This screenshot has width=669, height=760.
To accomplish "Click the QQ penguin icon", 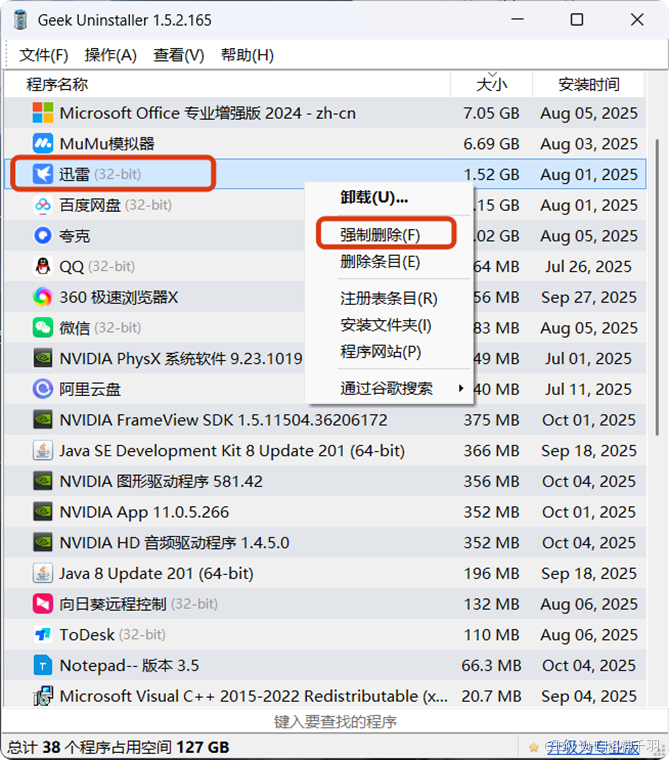I will [43, 266].
